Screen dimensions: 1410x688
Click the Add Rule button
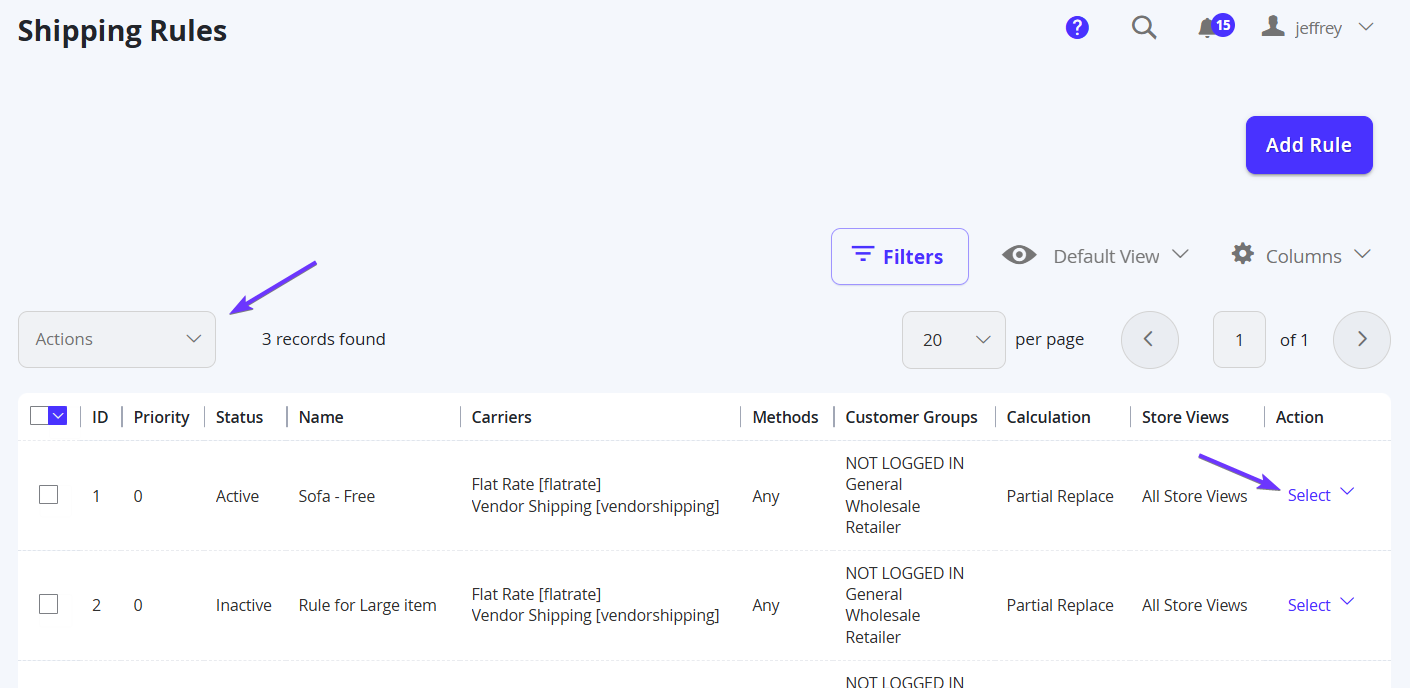1309,145
